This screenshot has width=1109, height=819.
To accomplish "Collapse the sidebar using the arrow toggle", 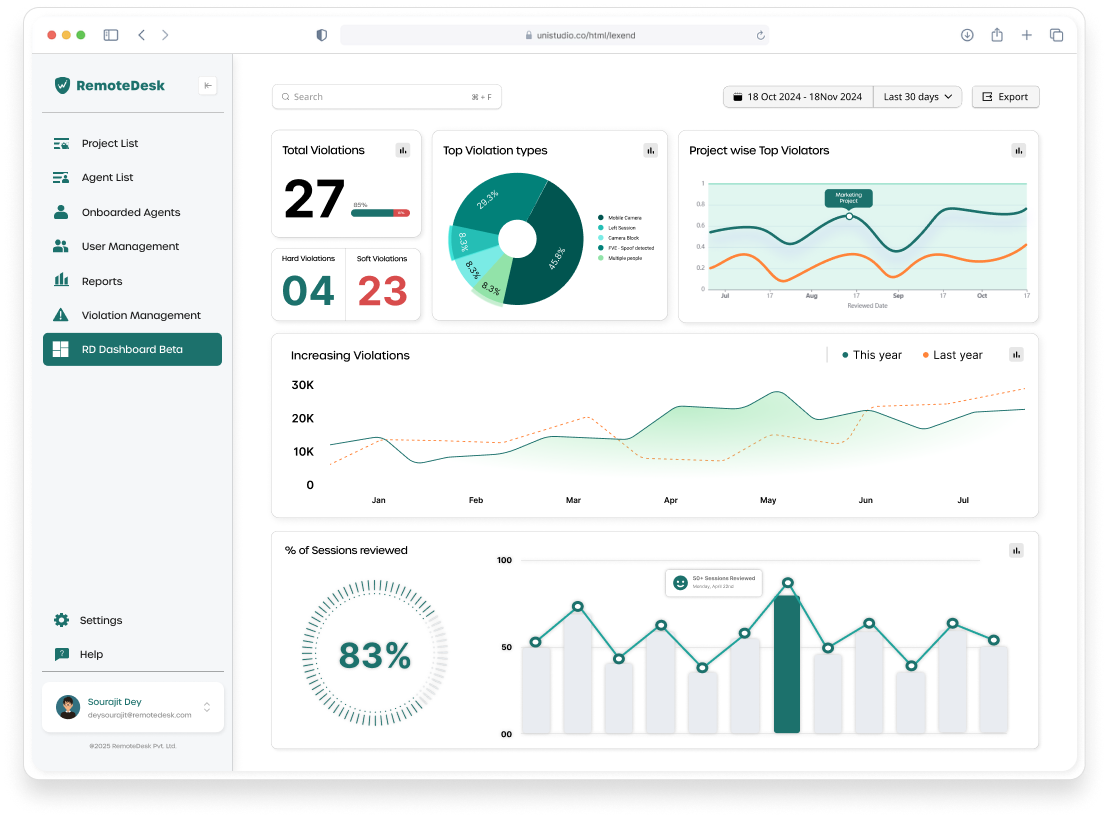I will [x=207, y=85].
